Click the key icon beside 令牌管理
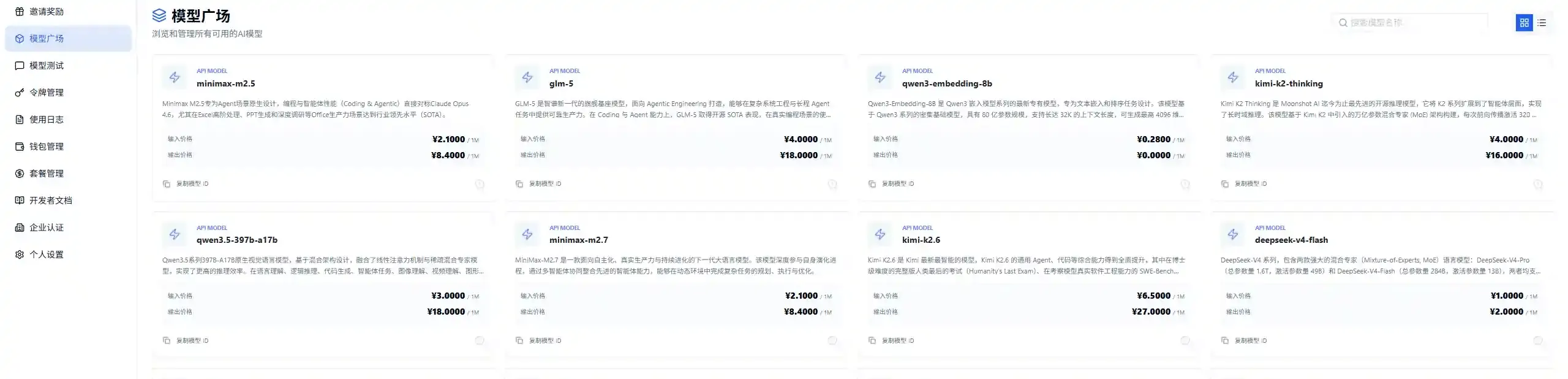Image resolution: width=1568 pixels, height=379 pixels. pos(20,93)
